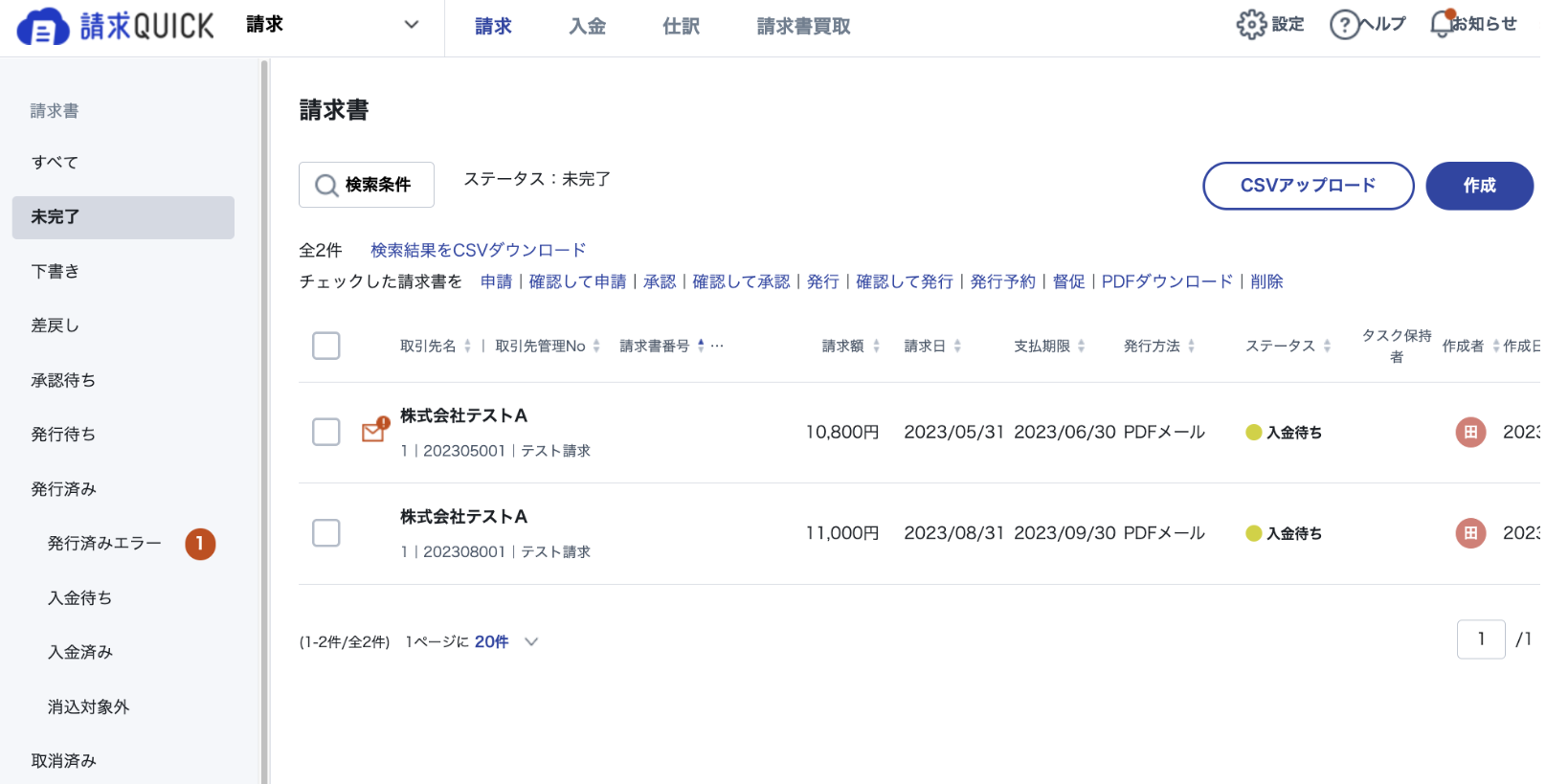The image size is (1546, 784).
Task: Click the more columns ellipsis in header
Action: [x=717, y=346]
